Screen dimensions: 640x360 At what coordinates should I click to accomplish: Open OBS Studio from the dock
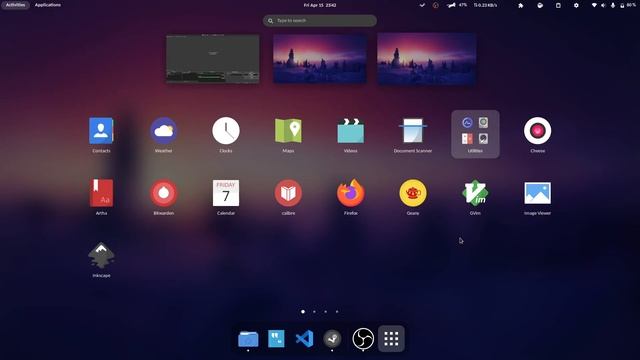(363, 339)
